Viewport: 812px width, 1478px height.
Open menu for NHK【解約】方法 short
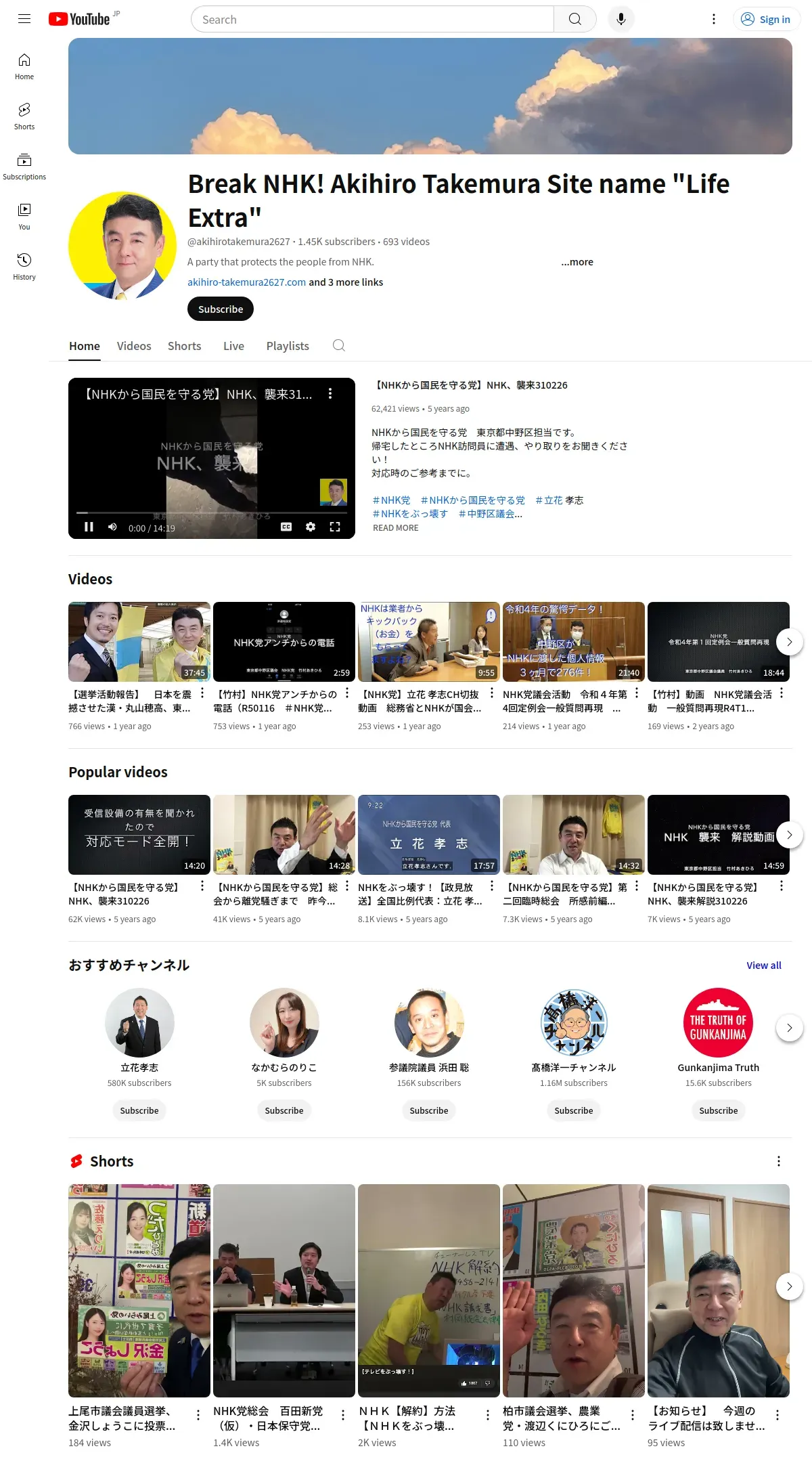pos(487,1415)
